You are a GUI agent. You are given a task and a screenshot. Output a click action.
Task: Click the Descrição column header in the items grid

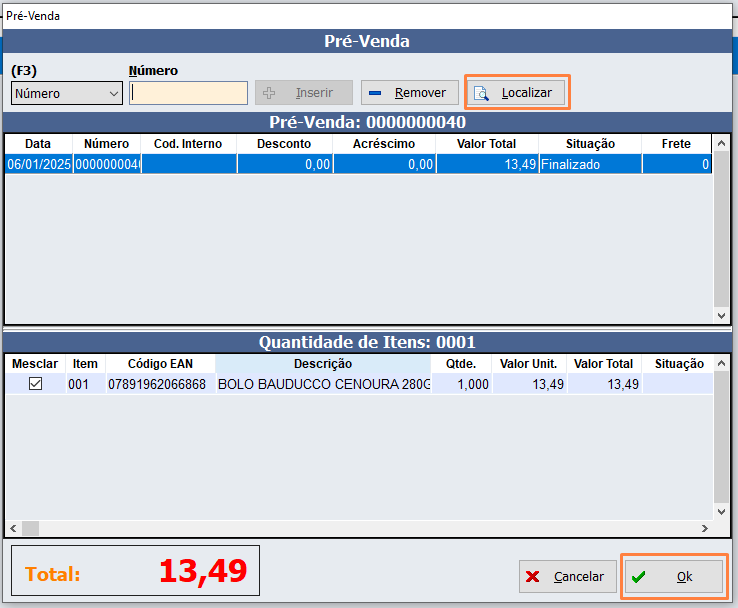click(322, 364)
